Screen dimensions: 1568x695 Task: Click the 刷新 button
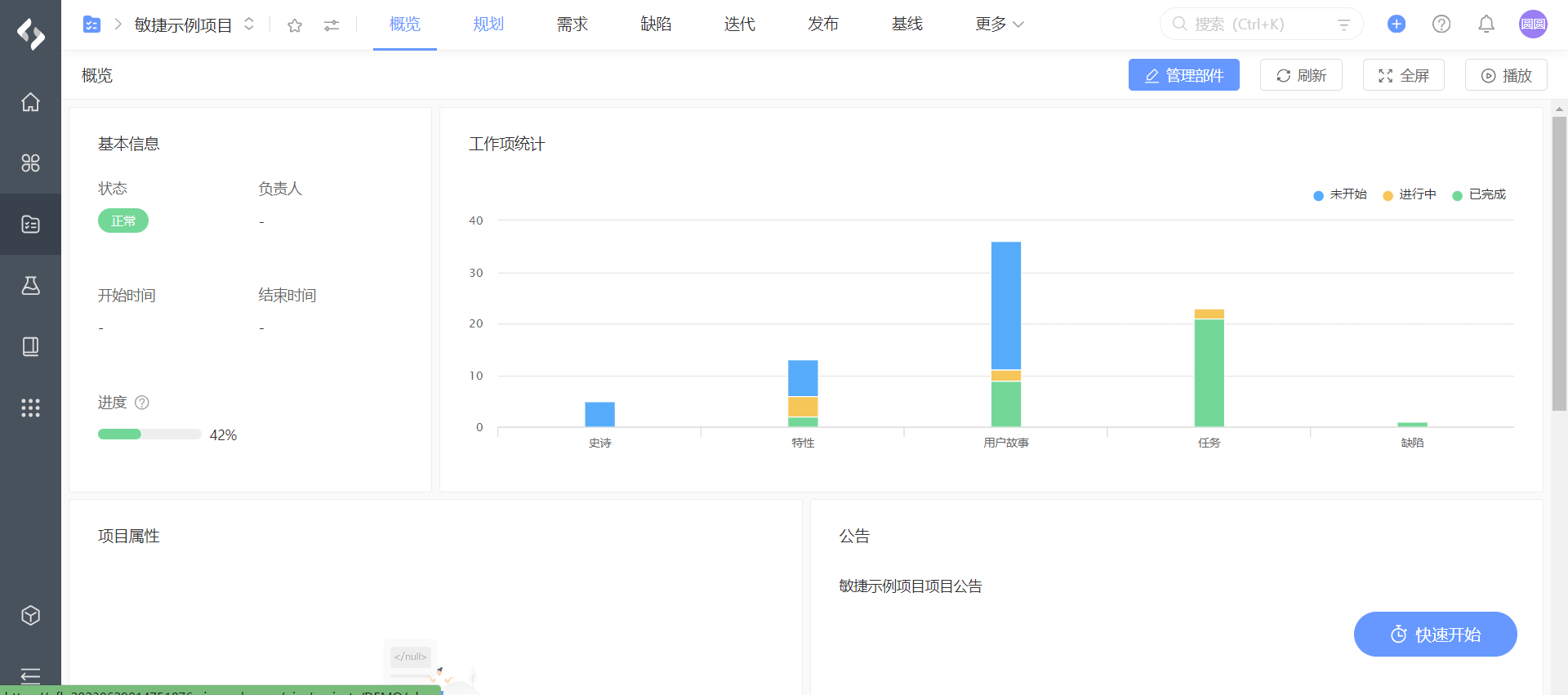1301,75
